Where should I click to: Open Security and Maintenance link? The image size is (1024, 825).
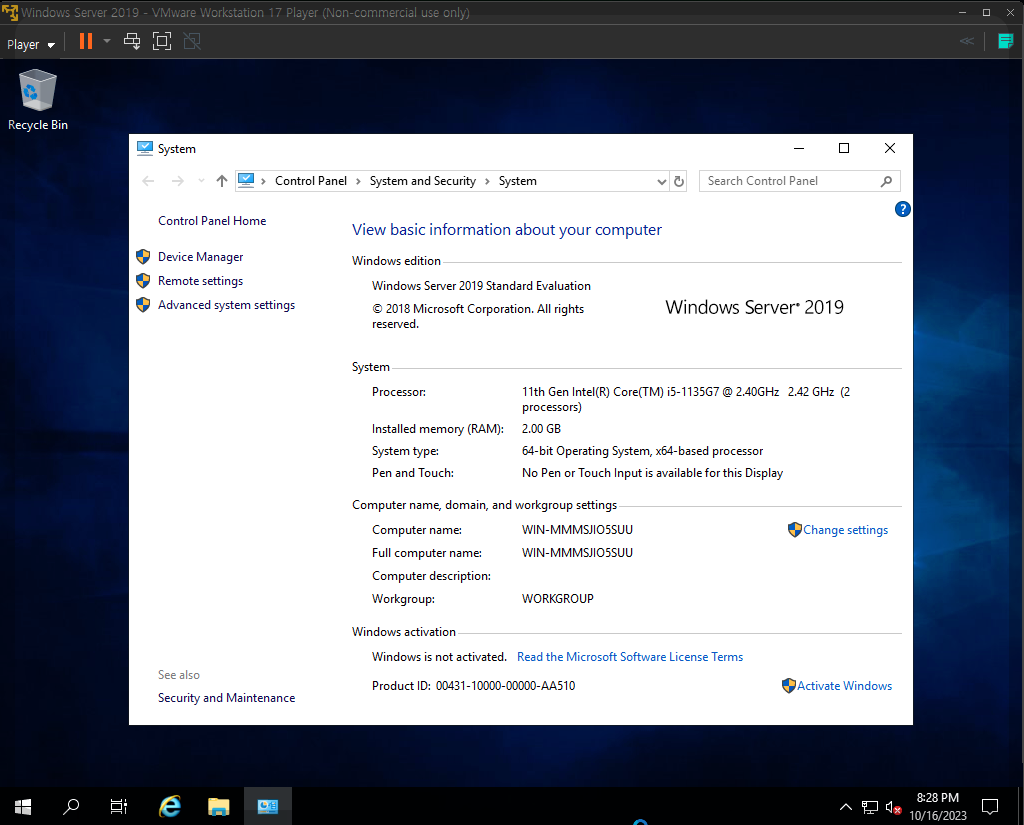[227, 698]
